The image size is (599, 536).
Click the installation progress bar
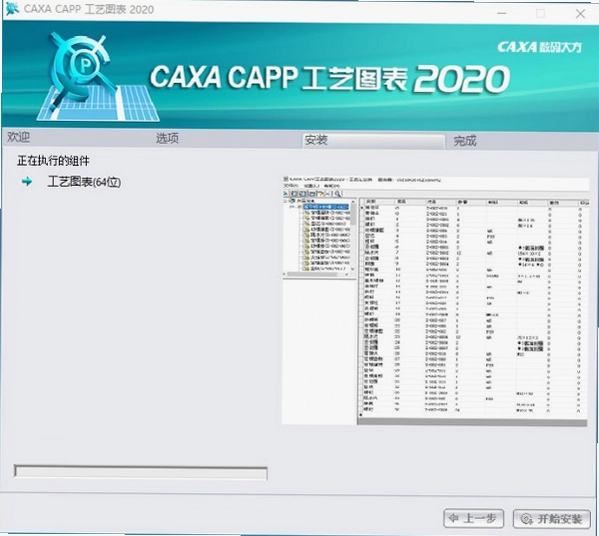(x=141, y=472)
